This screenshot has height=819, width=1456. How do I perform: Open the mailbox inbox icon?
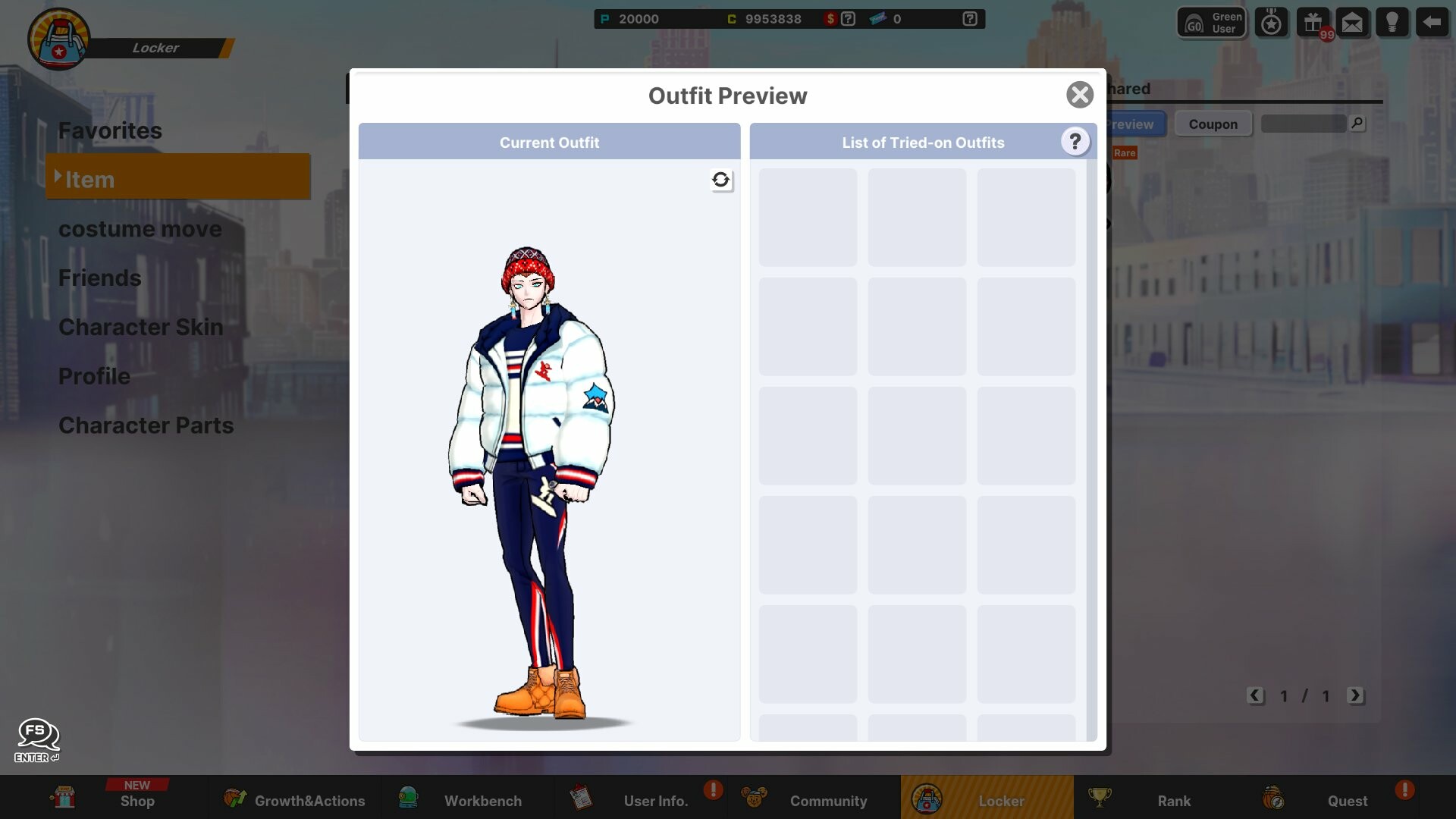click(1353, 22)
